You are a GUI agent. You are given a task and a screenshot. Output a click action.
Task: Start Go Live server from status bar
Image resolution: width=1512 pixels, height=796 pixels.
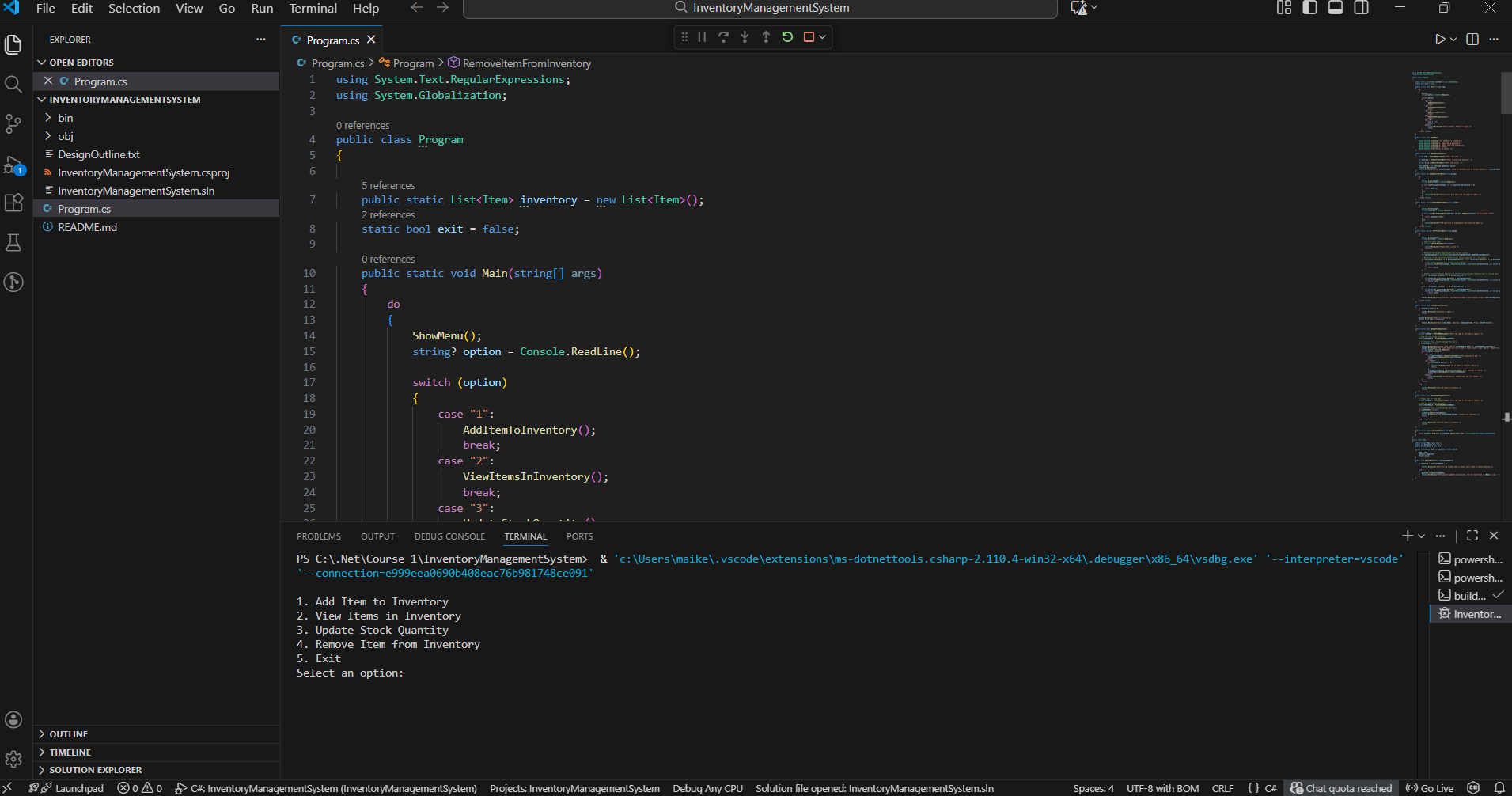(x=1431, y=787)
